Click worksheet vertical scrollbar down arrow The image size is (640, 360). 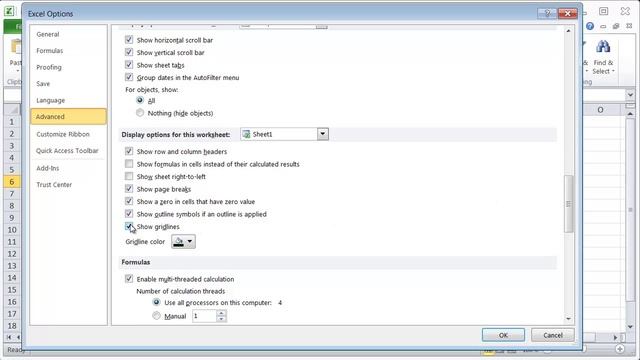click(630, 327)
